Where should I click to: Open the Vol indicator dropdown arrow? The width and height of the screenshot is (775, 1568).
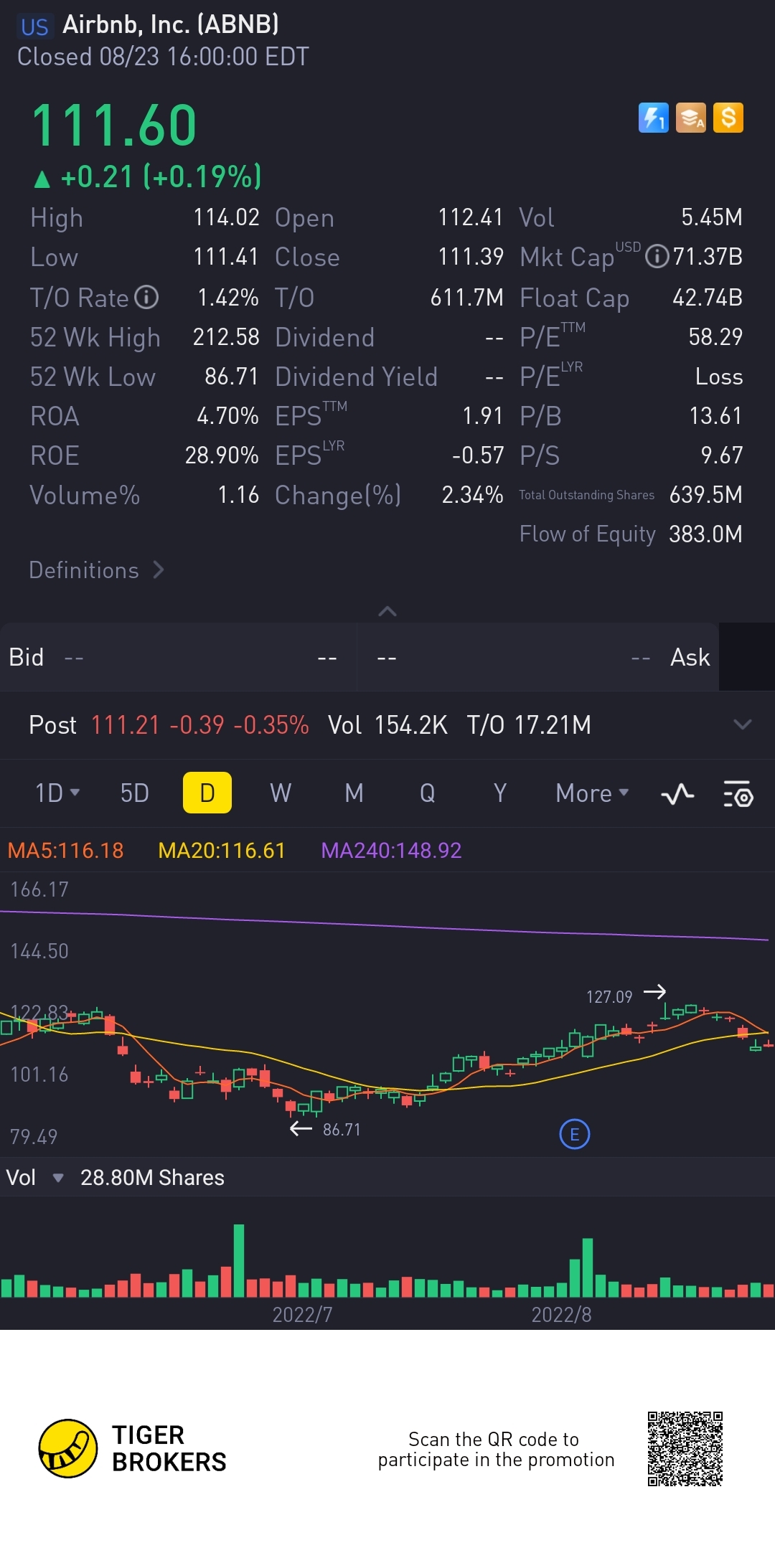pos(58,1178)
